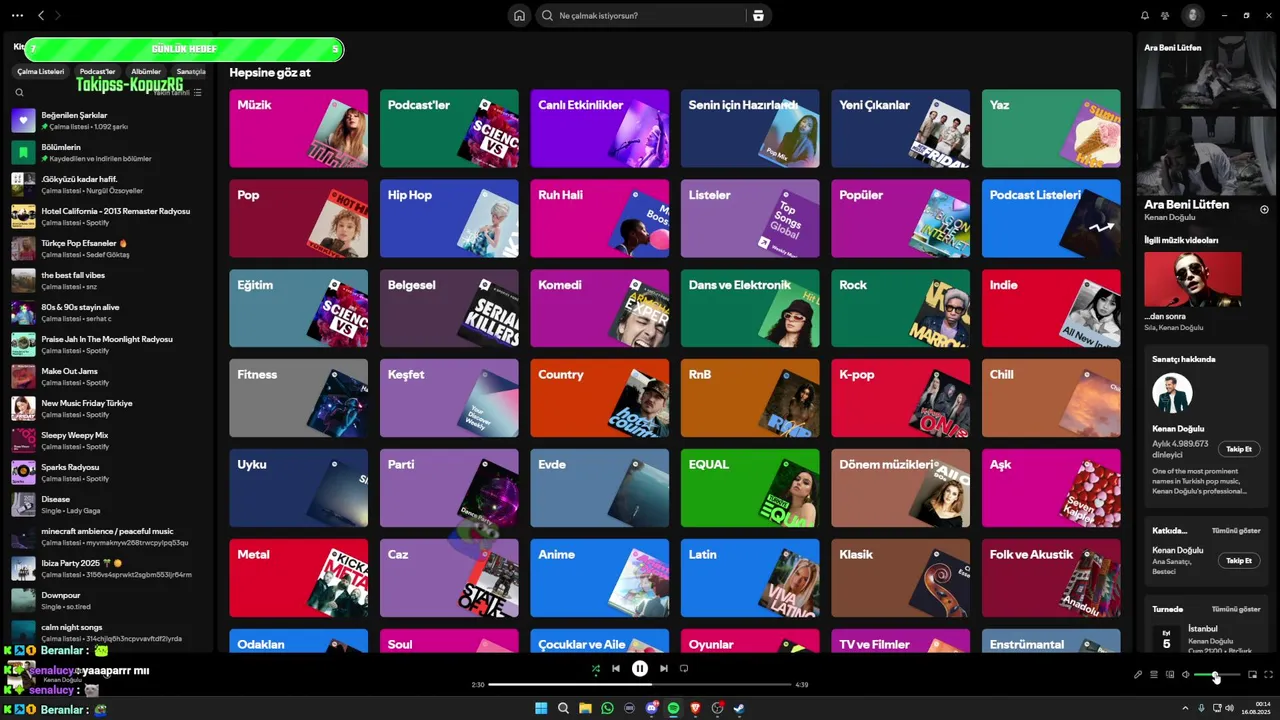Screen dimensions: 1280x720
Task: Open the Hip Hop category tile
Action: tap(449, 219)
